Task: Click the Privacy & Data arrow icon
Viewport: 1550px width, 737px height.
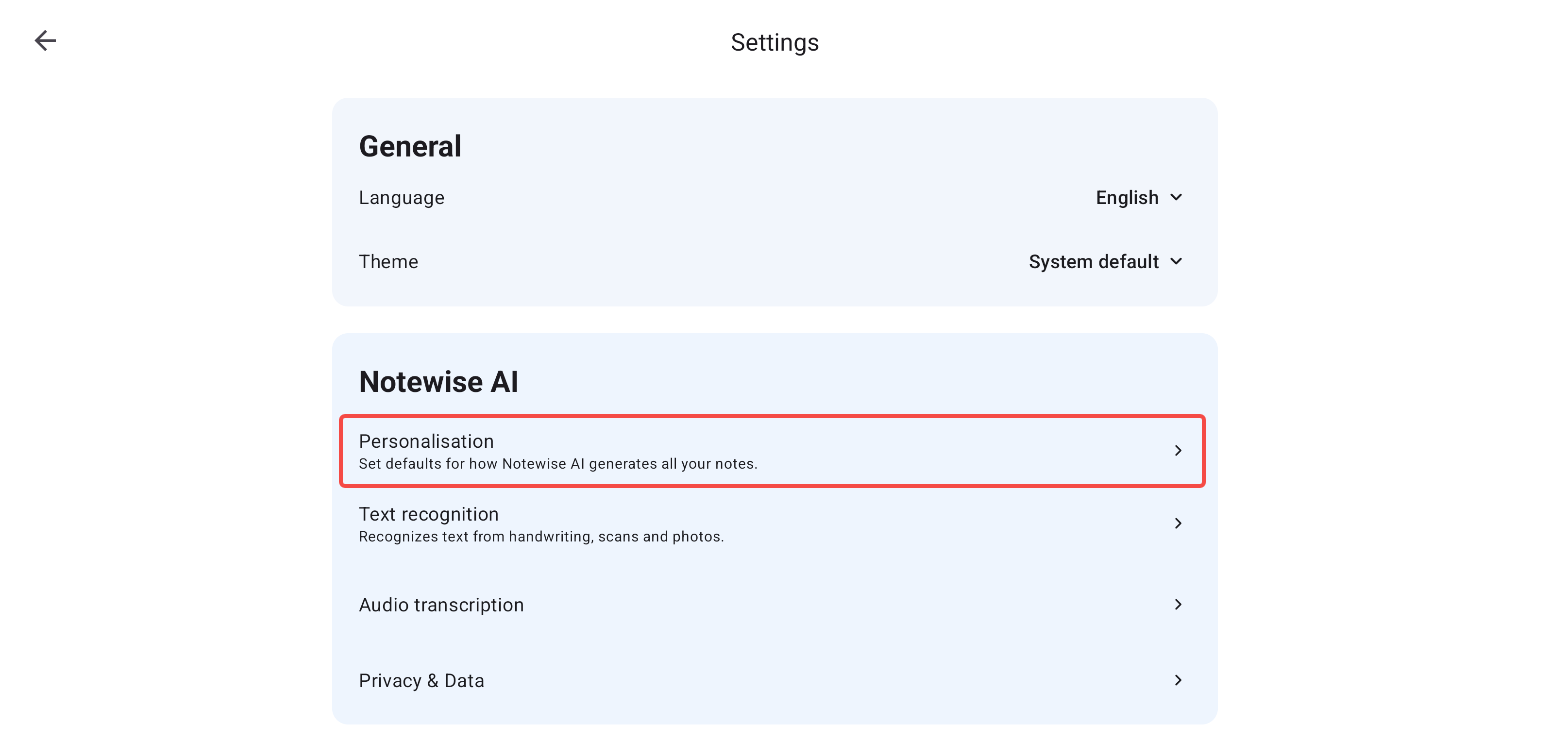Action: point(1178,681)
